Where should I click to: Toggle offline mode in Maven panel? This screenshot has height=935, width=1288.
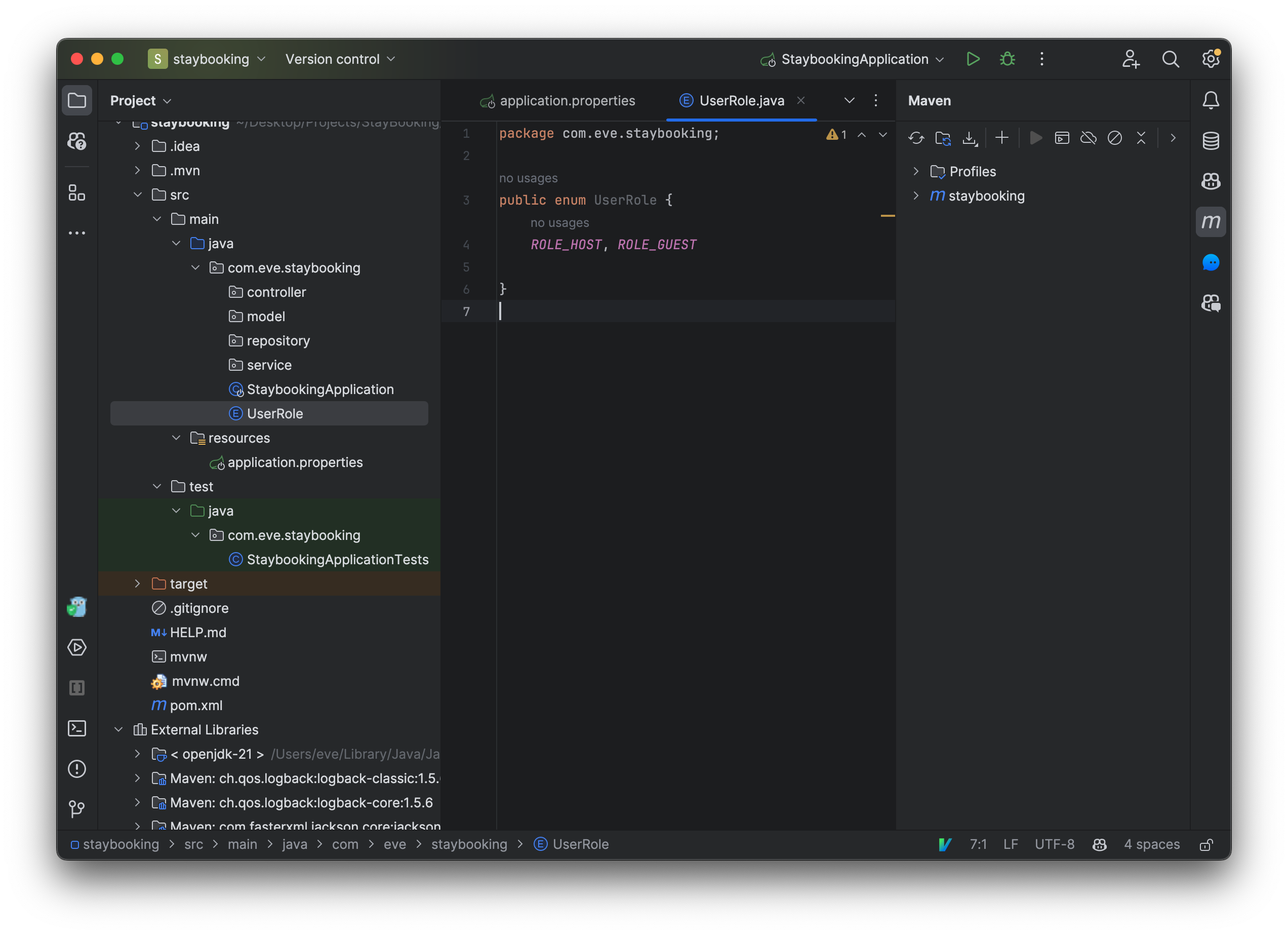1089,138
